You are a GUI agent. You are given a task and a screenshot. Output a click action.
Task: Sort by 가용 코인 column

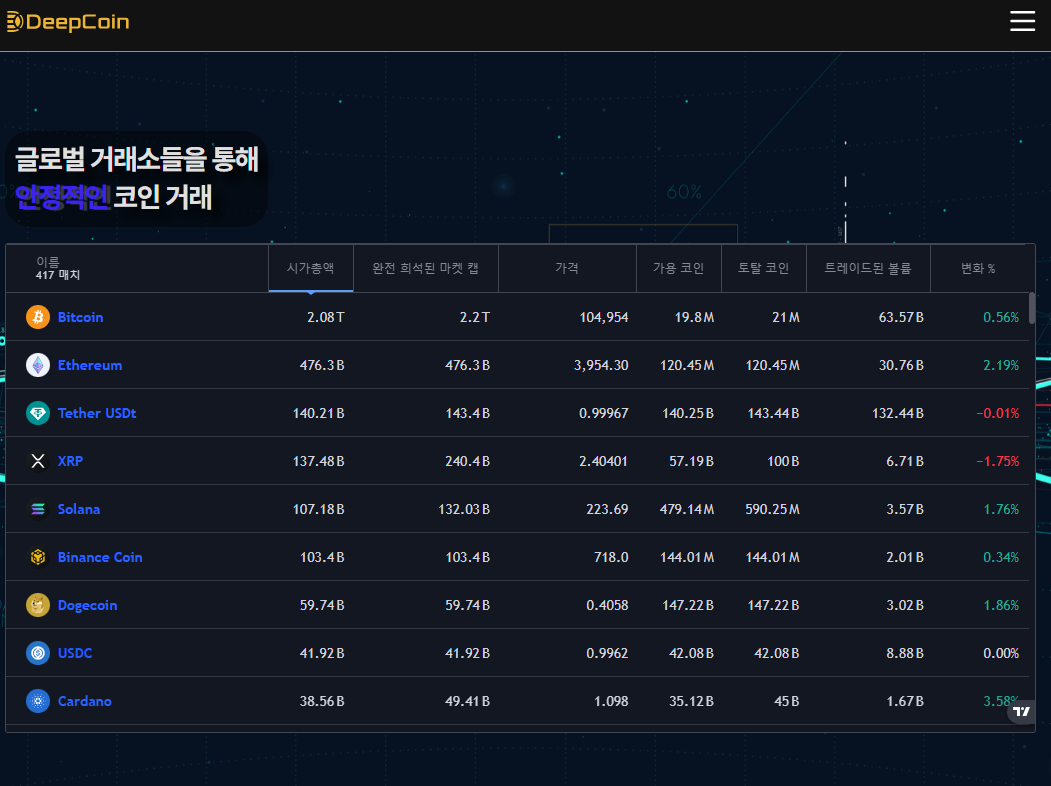(678, 268)
